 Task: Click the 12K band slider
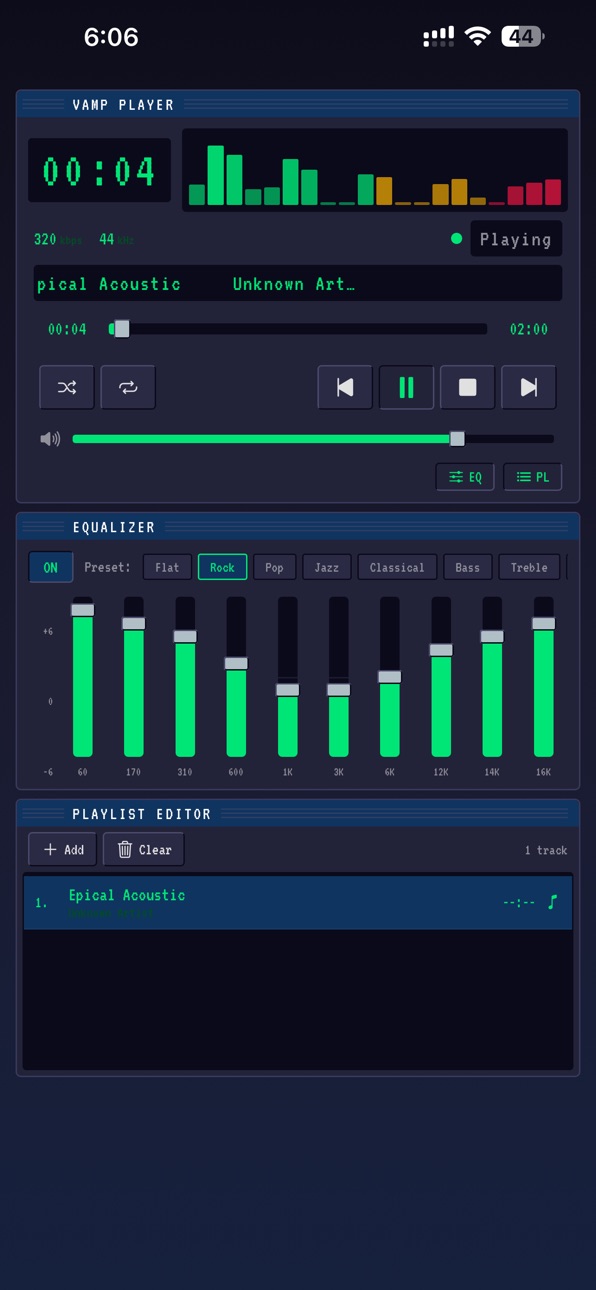coord(441,677)
